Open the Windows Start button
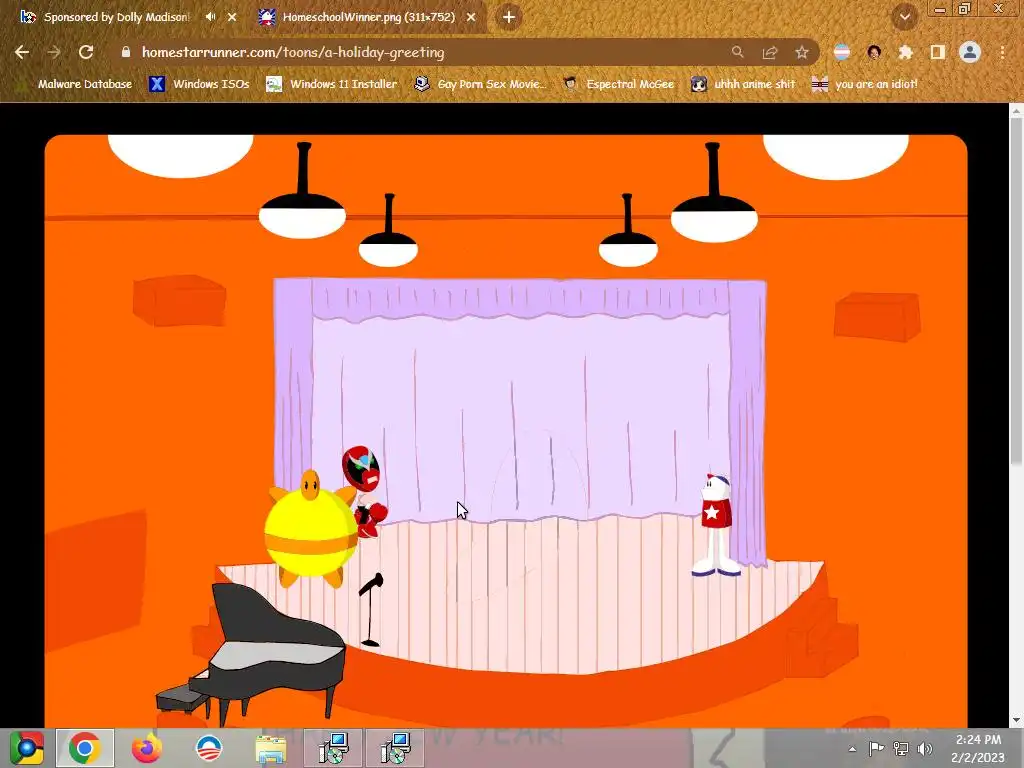1024x768 pixels. coord(27,748)
